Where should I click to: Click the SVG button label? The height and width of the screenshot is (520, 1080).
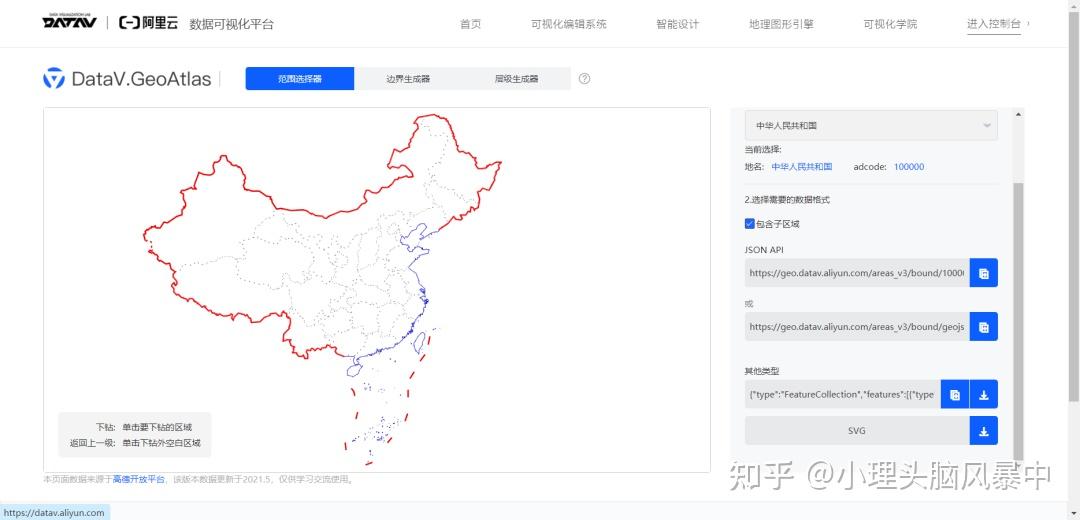(x=857, y=431)
